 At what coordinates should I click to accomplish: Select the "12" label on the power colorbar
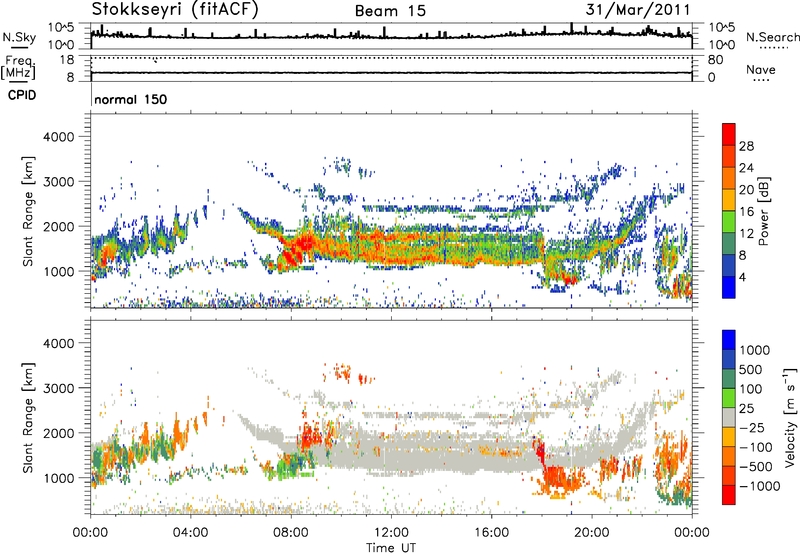point(746,234)
